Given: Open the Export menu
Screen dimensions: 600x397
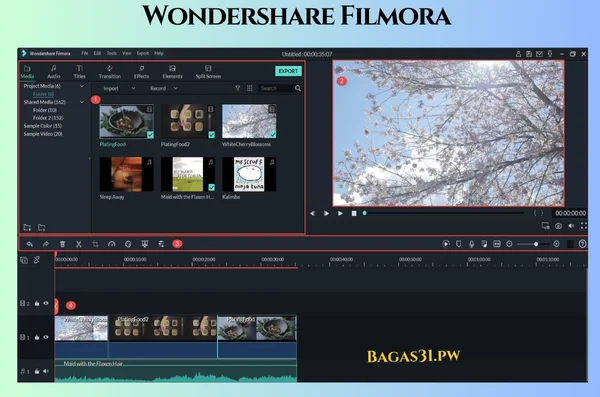Looking at the screenshot, I should 143,53.
